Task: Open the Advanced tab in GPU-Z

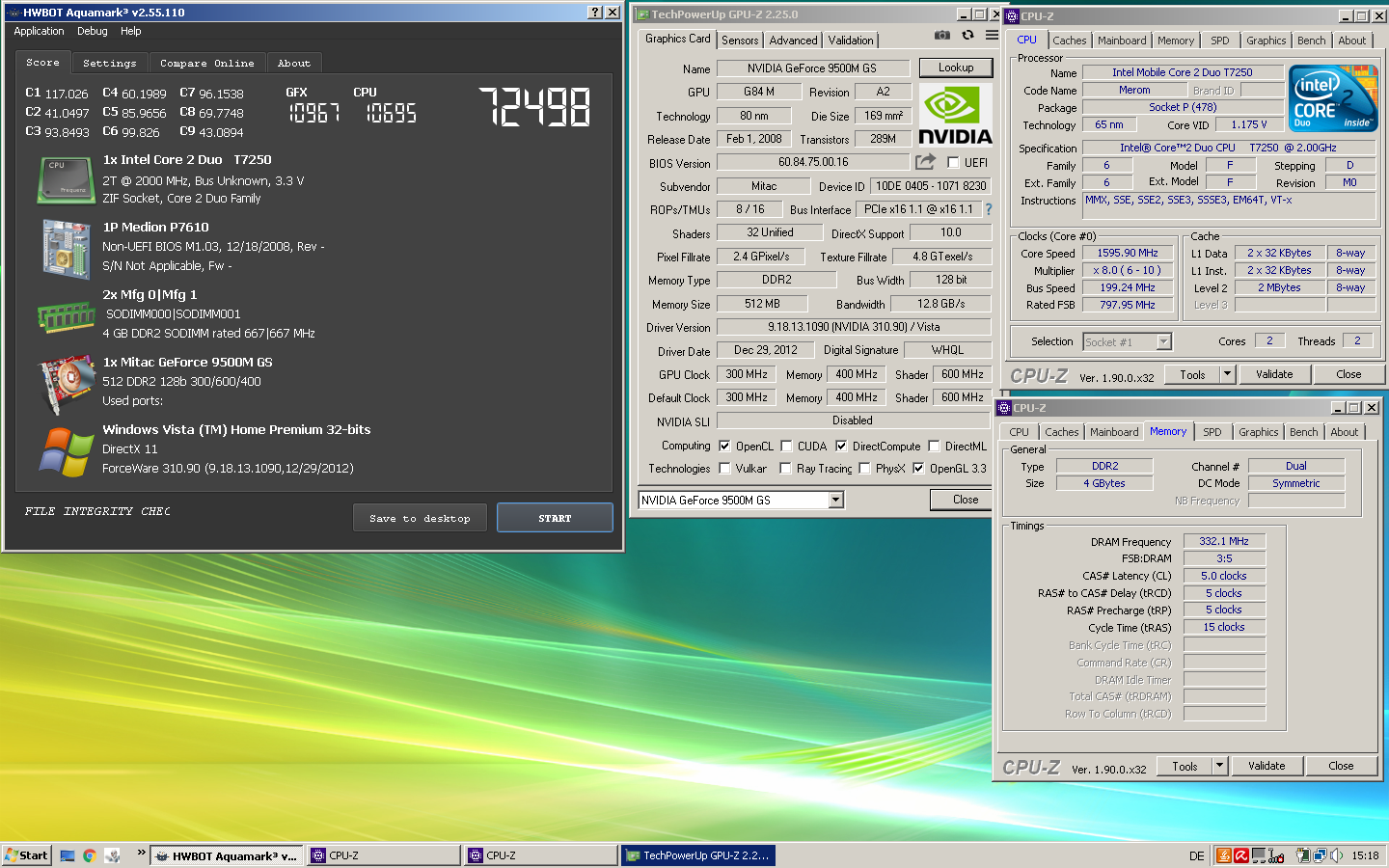Action: tap(794, 41)
